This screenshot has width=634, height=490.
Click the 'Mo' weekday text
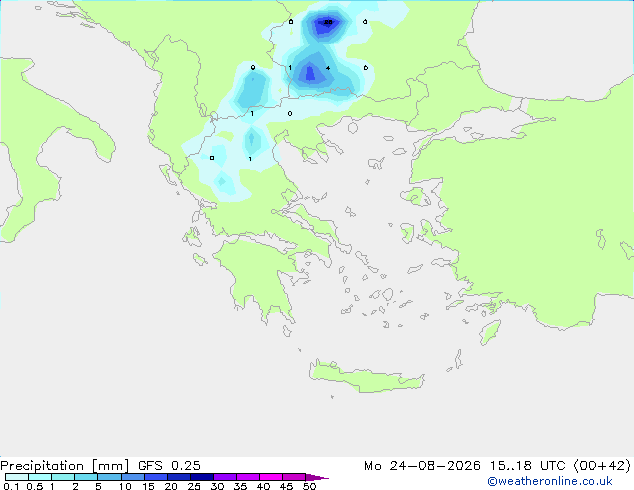(372, 466)
